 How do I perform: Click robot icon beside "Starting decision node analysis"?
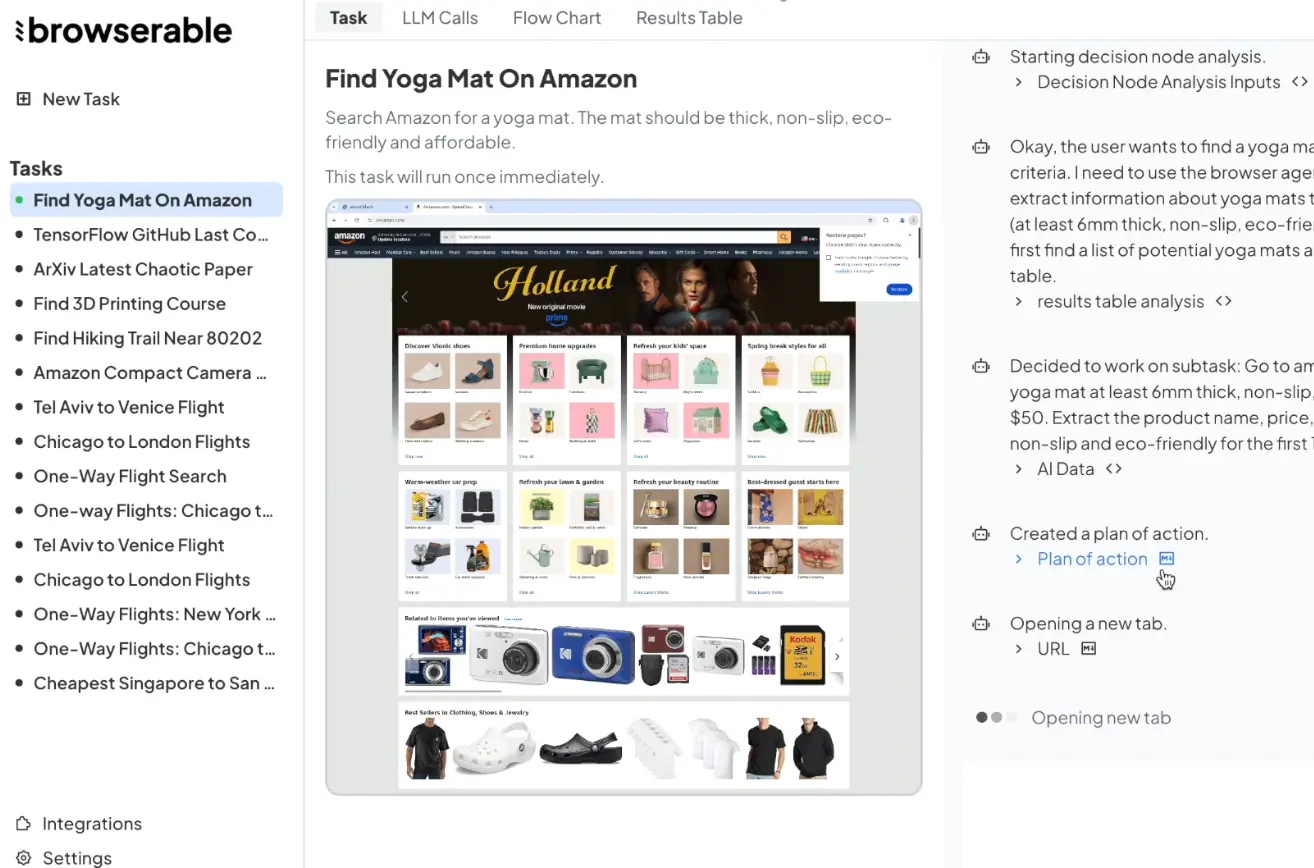pyautogui.click(x=980, y=57)
